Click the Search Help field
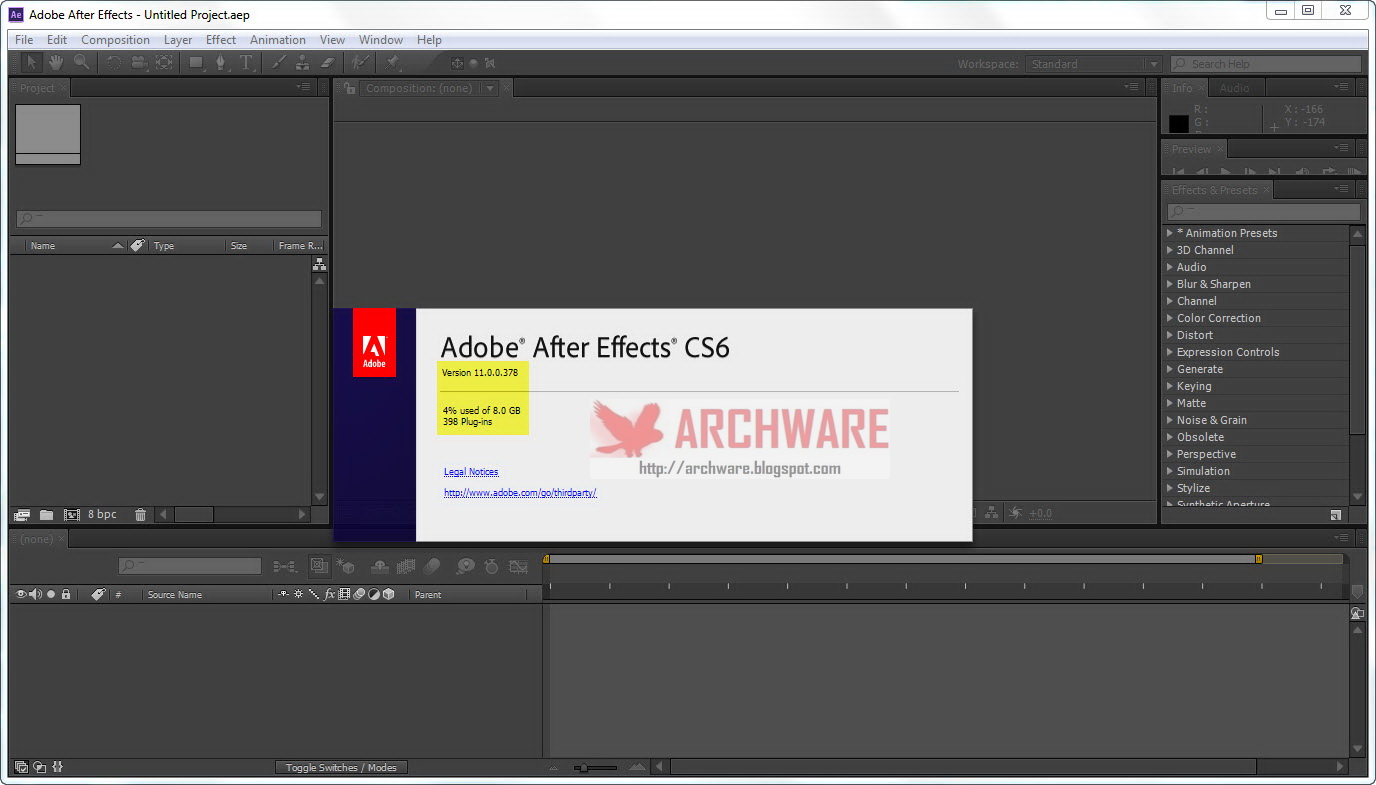Screen dimensions: 1376x785 pos(1266,64)
